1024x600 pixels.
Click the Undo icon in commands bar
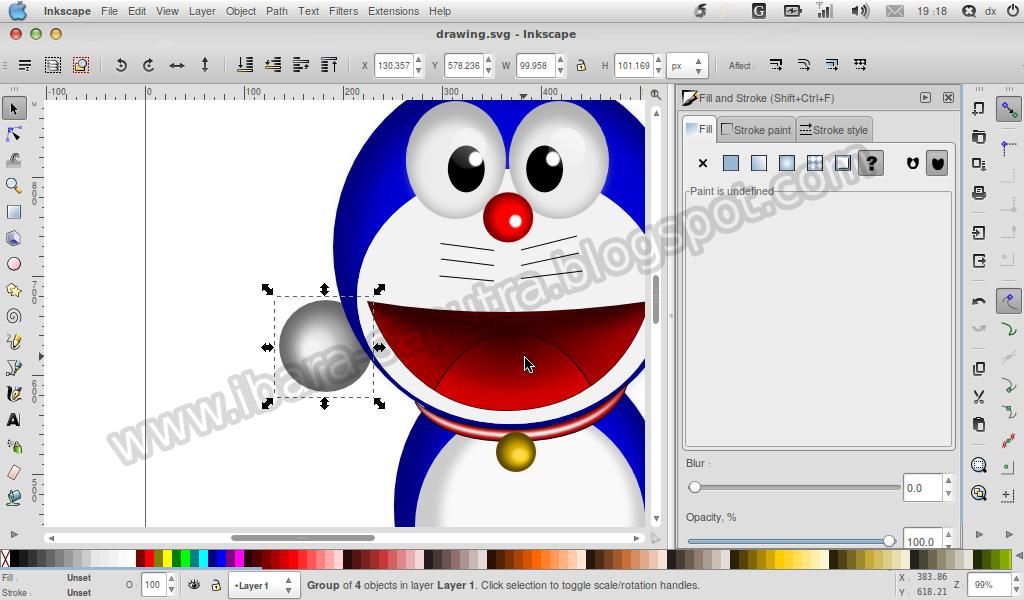point(978,301)
